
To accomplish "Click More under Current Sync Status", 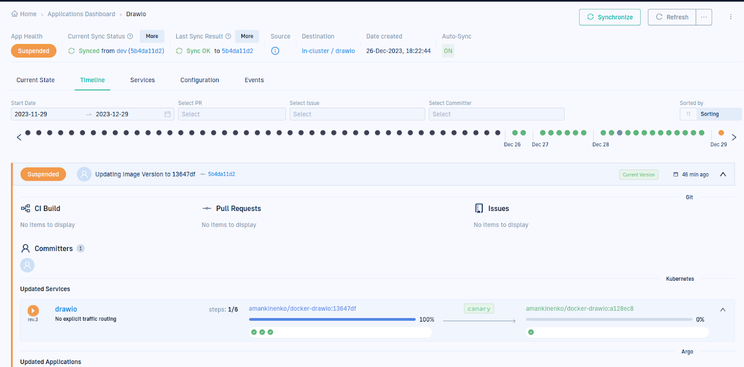I will 152,36.
